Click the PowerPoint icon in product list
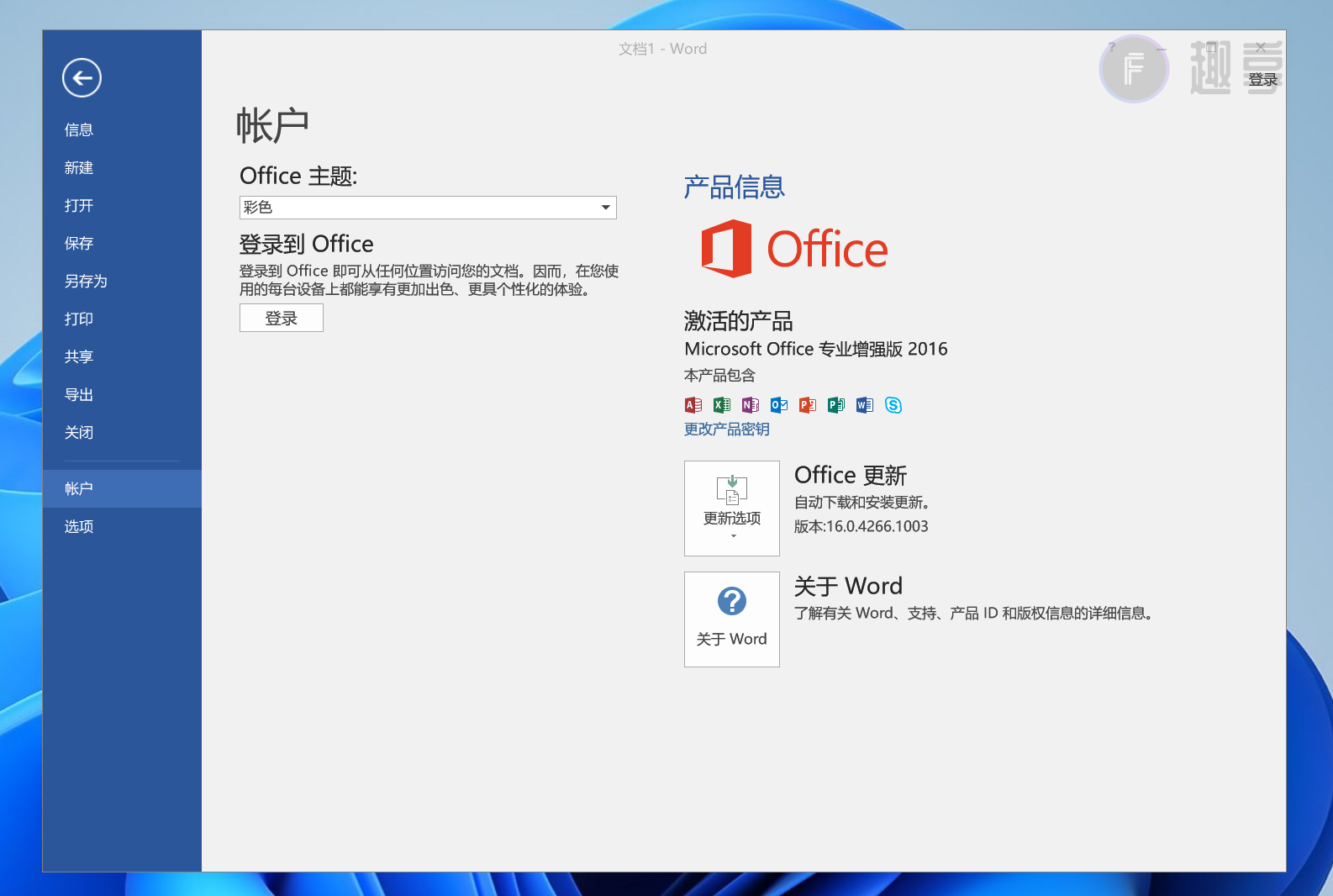Screen dimensions: 1333x896 (808, 405)
